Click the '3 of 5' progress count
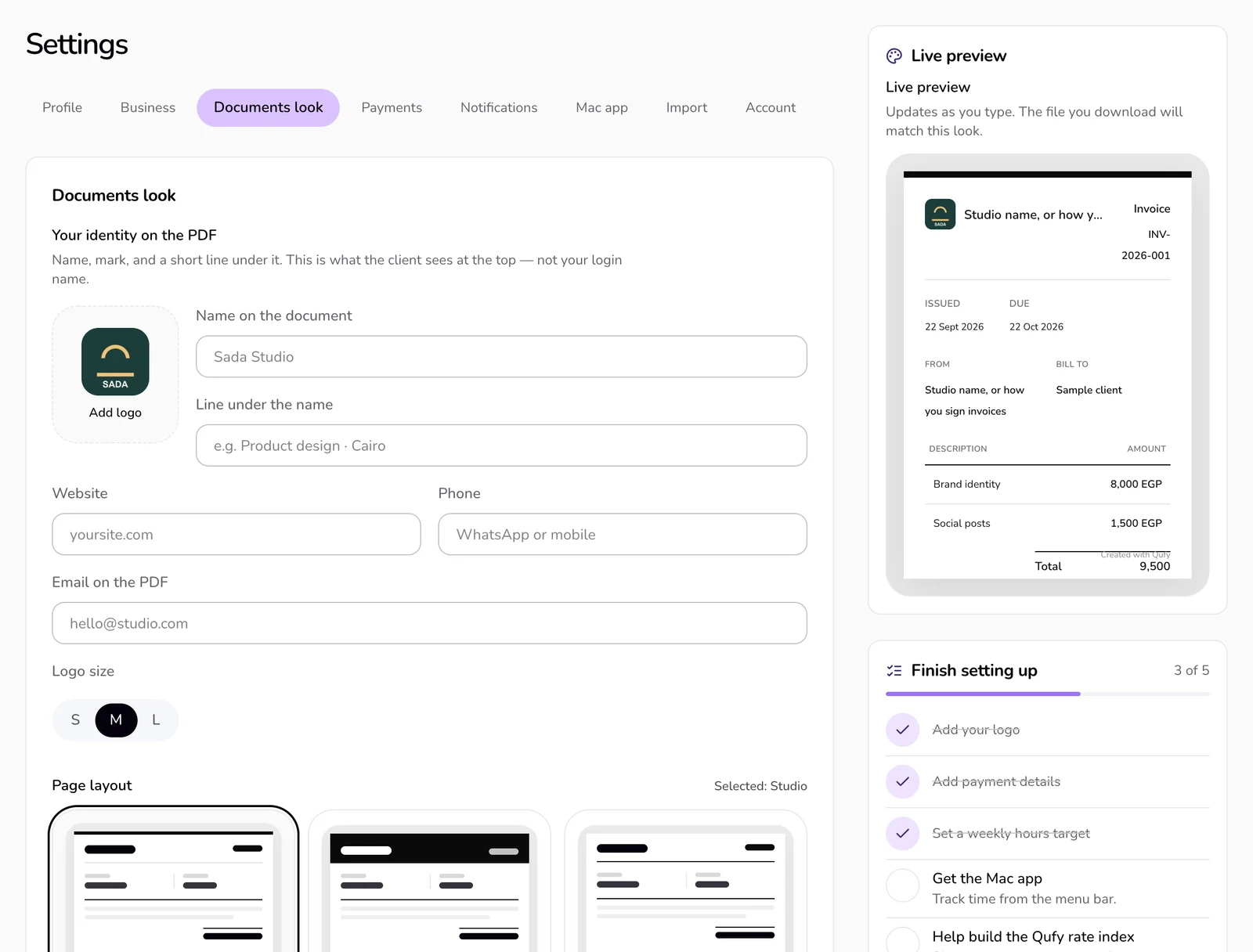 point(1191,671)
